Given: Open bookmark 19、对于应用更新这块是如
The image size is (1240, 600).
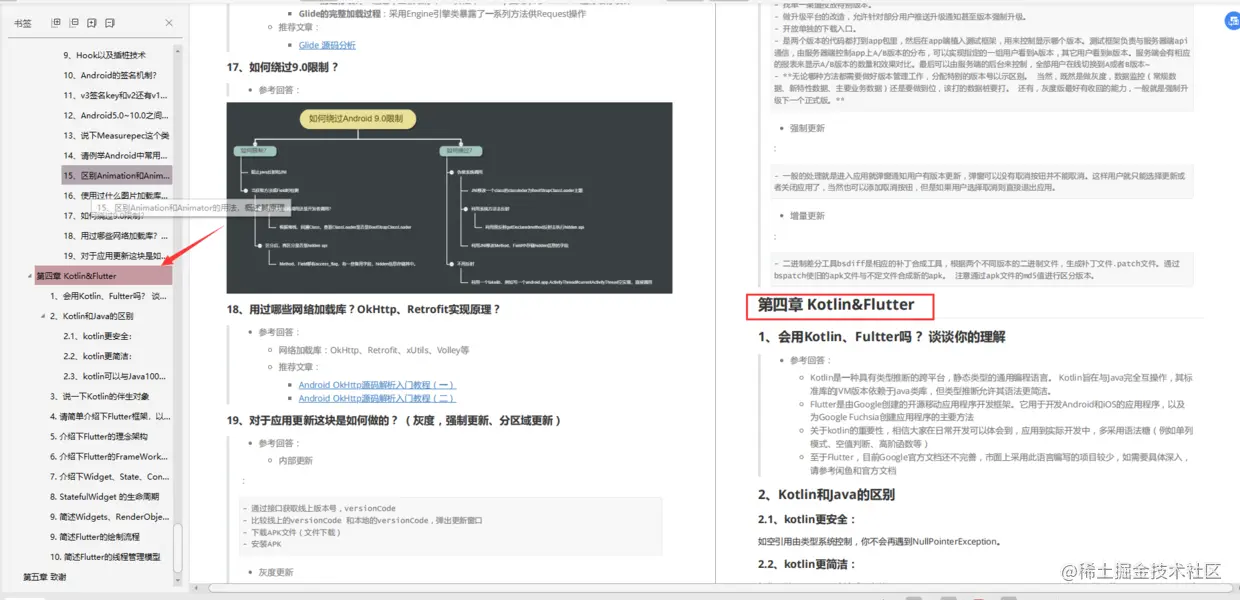Looking at the screenshot, I should click(116, 256).
